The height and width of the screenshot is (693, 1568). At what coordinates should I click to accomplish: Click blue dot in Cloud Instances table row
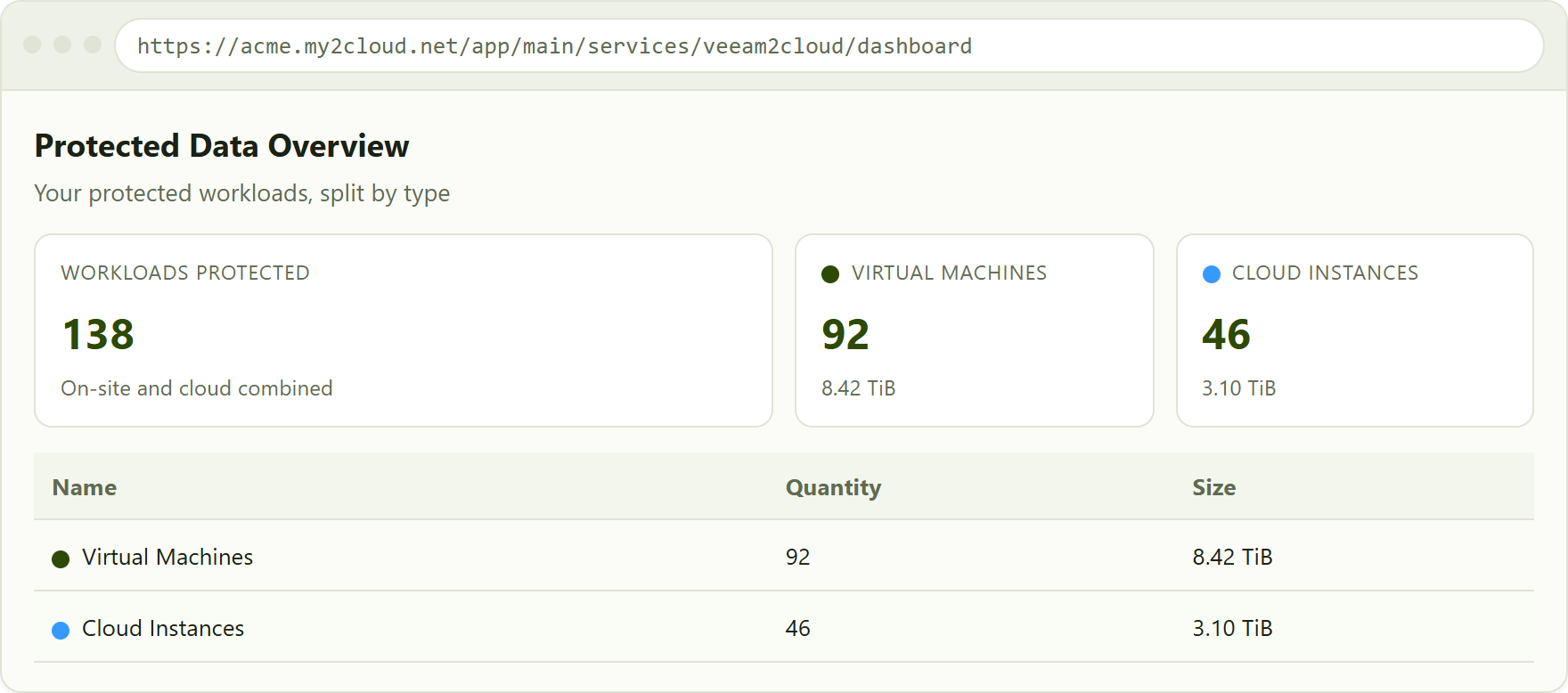61,631
